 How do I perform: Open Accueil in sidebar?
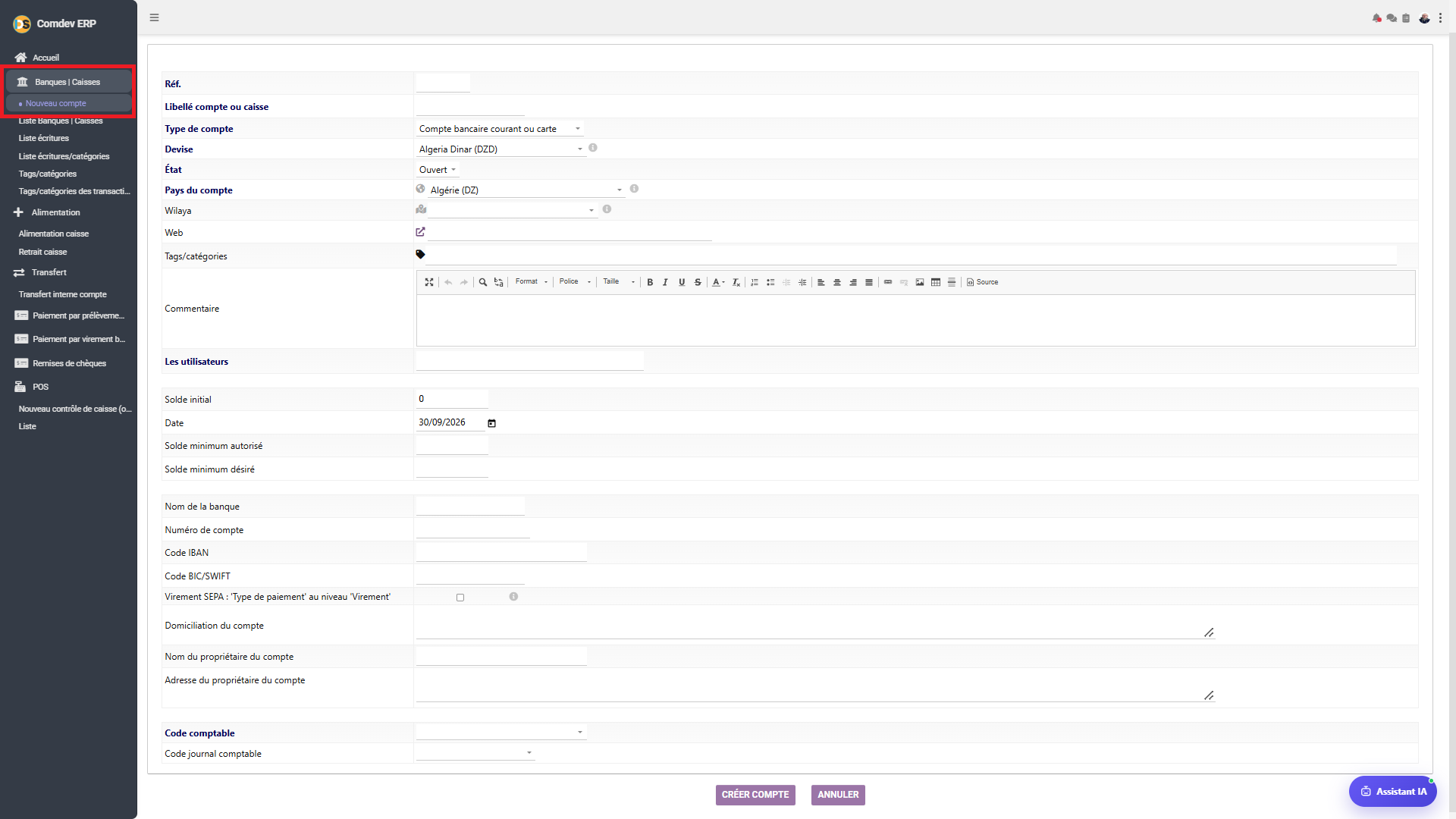click(x=45, y=58)
